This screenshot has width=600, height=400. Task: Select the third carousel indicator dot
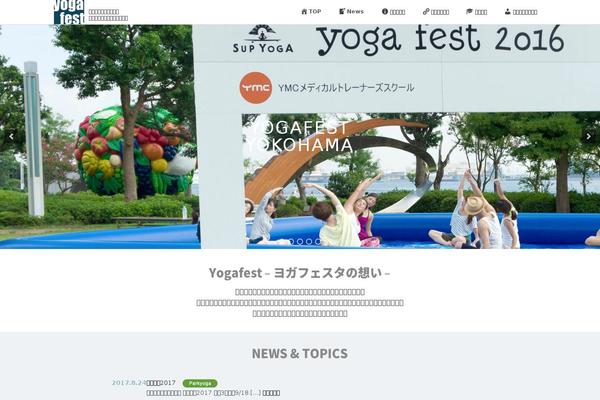309,242
